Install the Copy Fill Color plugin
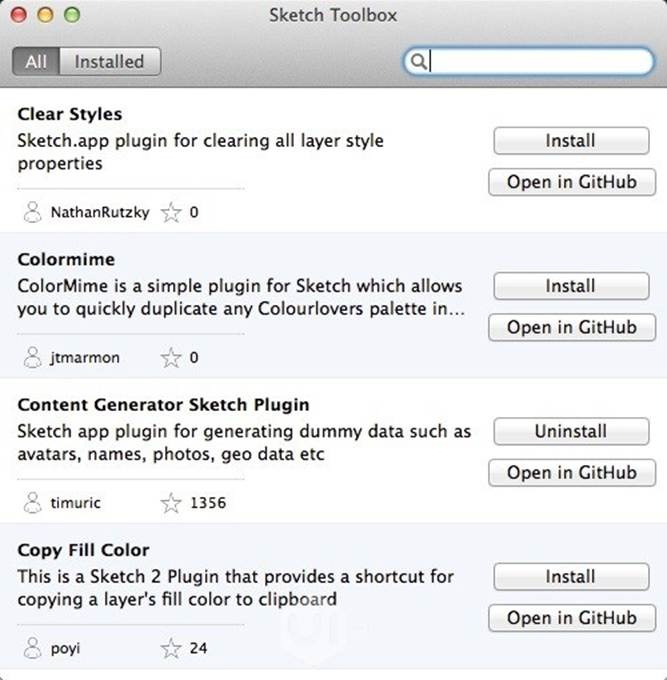The width and height of the screenshot is (667, 680). tap(570, 577)
